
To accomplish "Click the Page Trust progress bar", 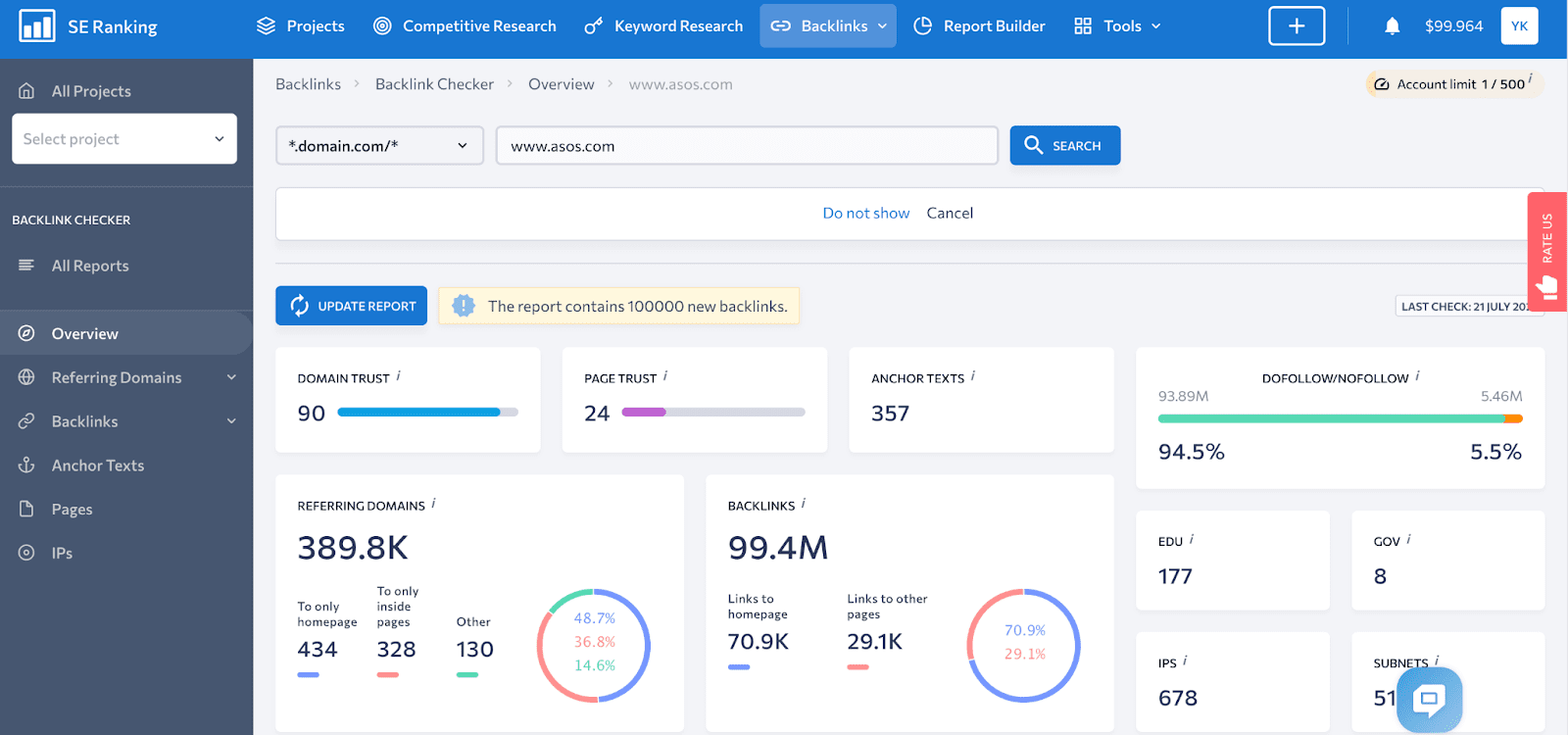I will tap(713, 413).
